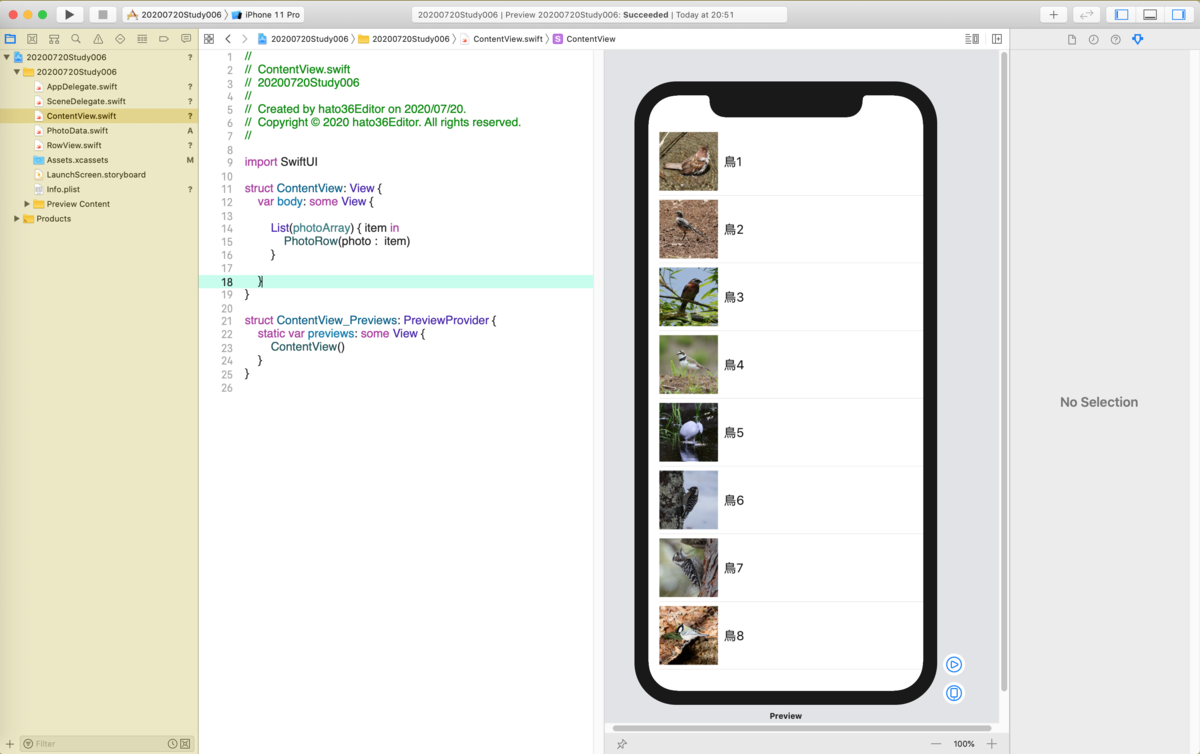Expand the Products folder
This screenshot has width=1200, height=754.
click(17, 218)
